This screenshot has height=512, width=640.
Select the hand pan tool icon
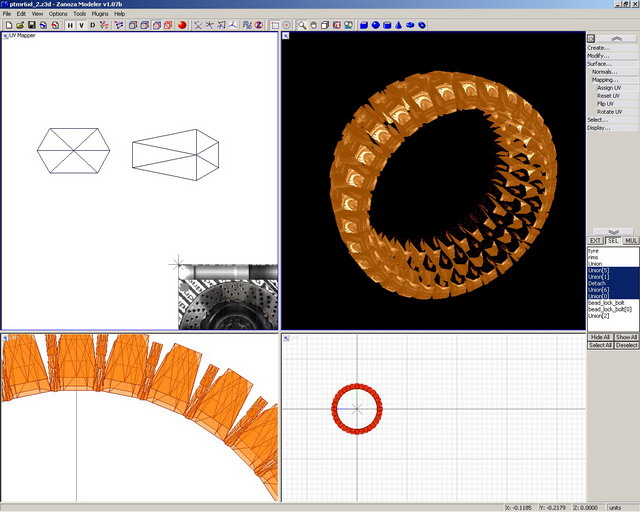[x=314, y=25]
